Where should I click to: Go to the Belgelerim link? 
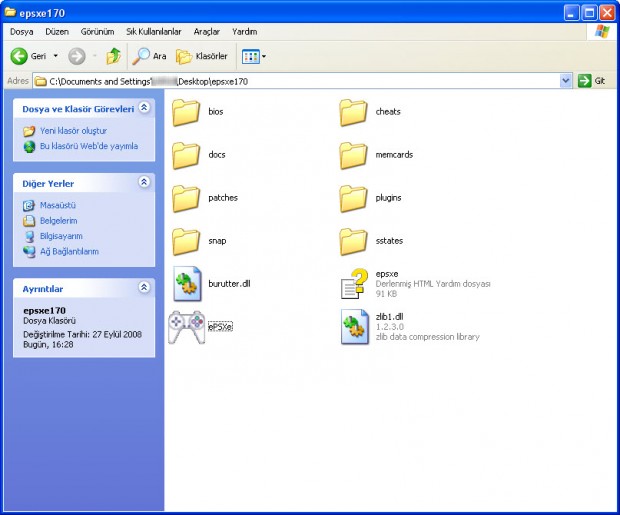pyautogui.click(x=59, y=221)
